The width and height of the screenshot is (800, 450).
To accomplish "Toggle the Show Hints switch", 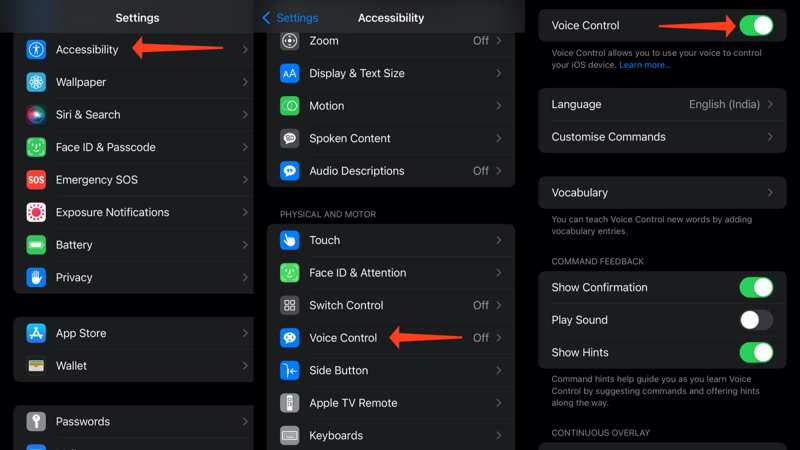I will coord(756,353).
